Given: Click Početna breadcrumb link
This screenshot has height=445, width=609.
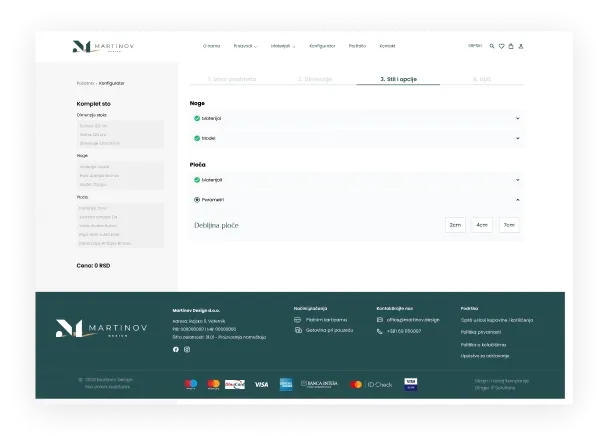Looking at the screenshot, I should (85, 83).
